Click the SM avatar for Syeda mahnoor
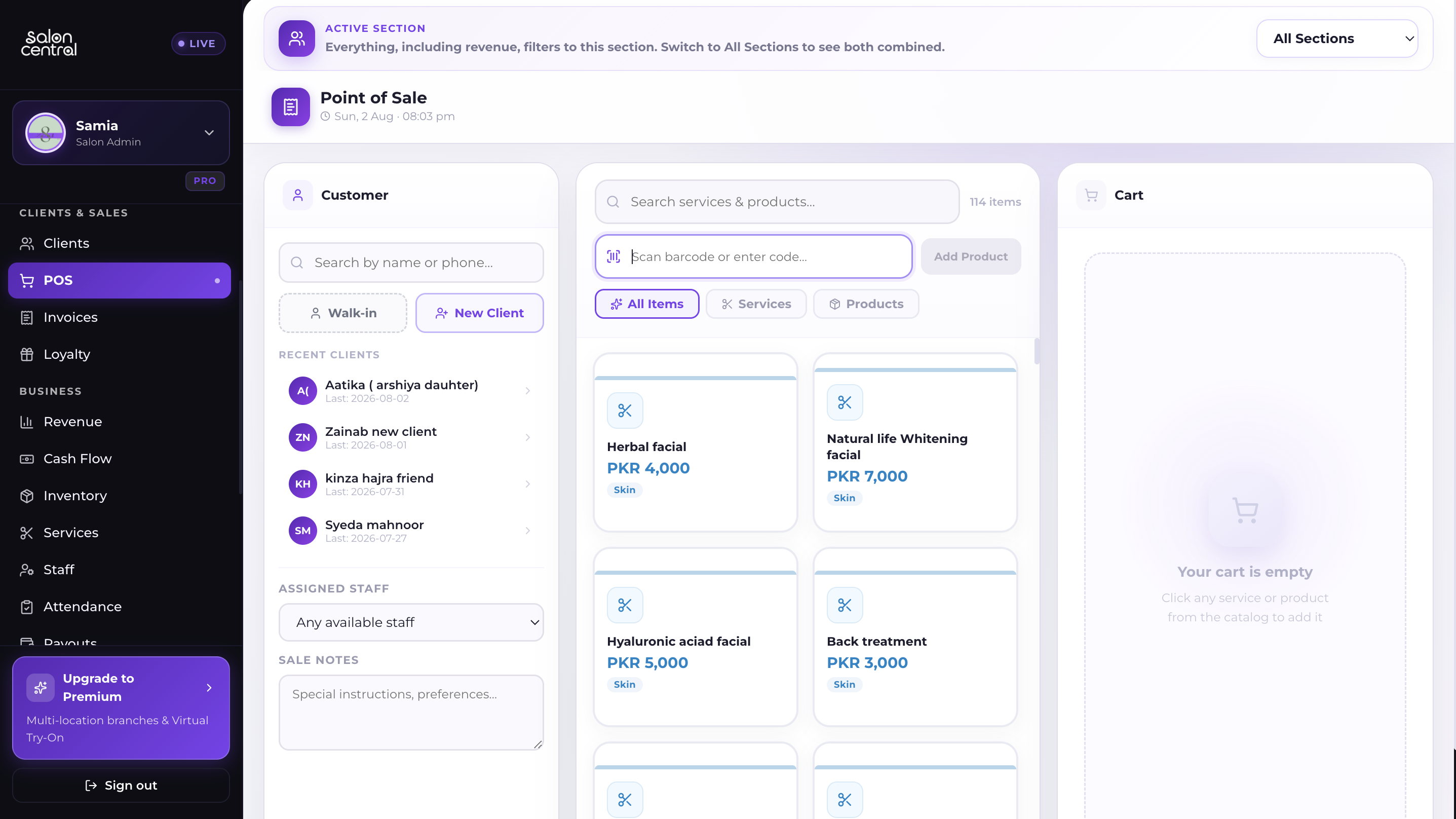 pos(303,531)
